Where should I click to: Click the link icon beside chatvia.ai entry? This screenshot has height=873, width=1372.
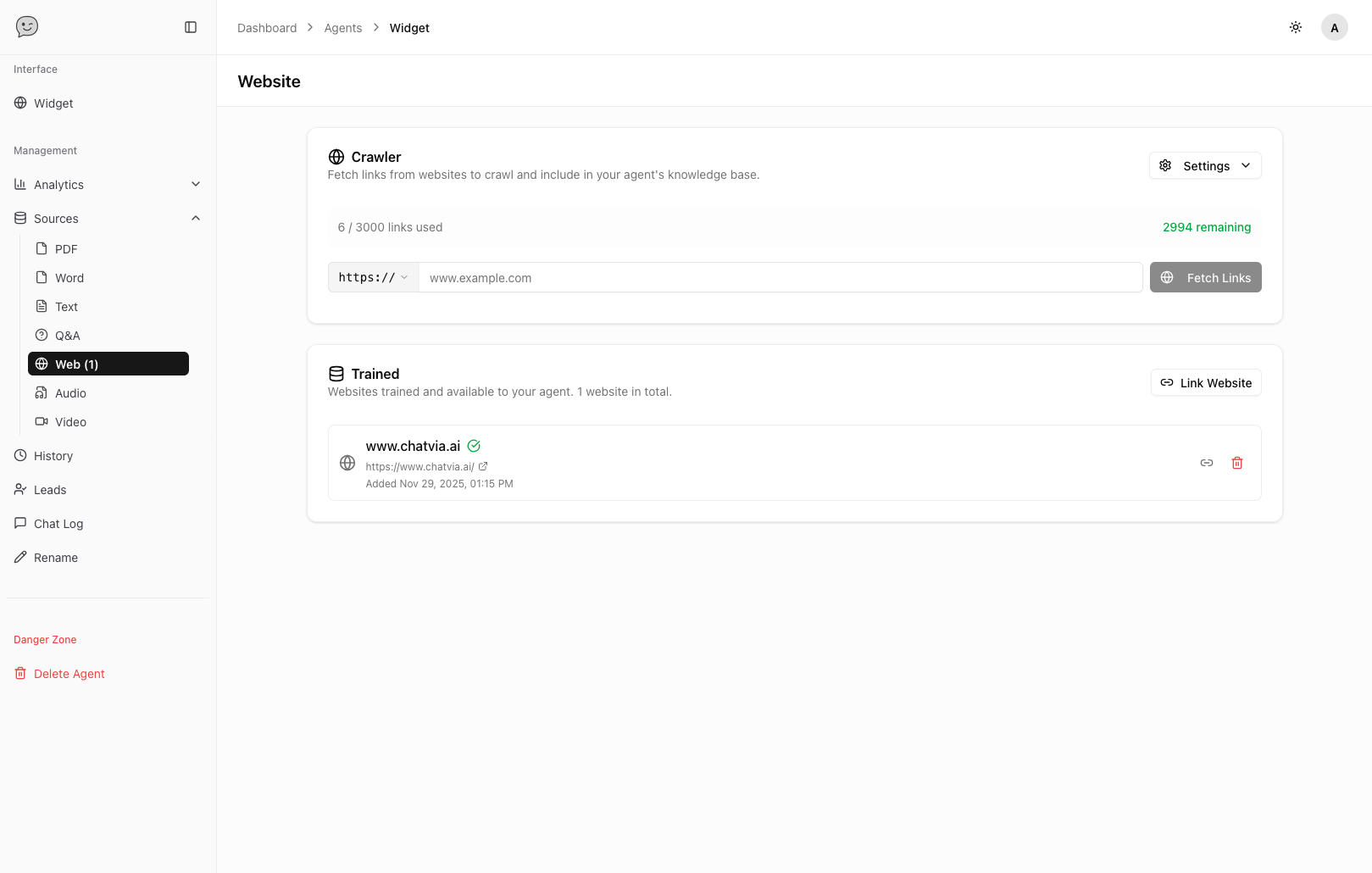tap(1207, 463)
